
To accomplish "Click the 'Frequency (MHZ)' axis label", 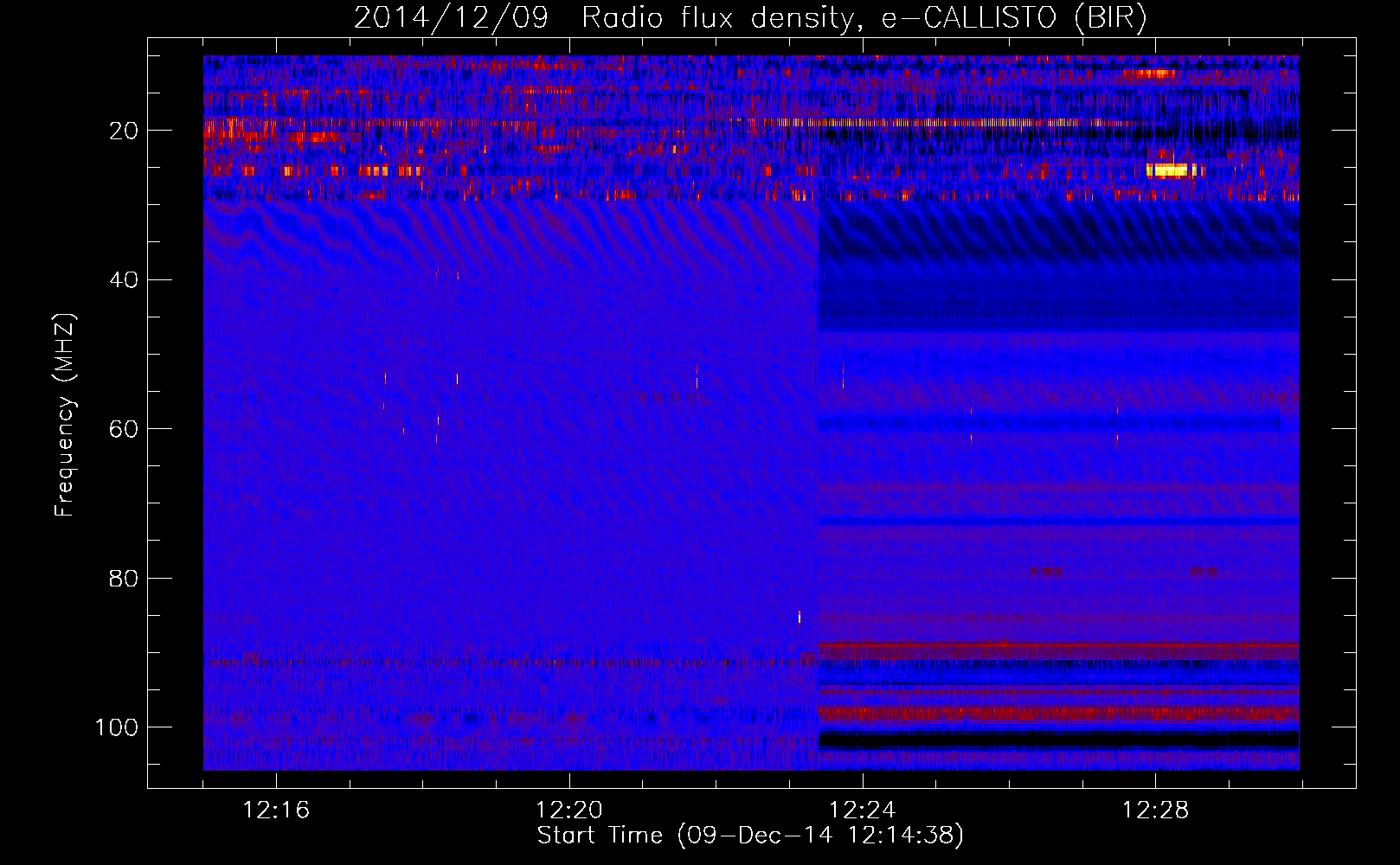I will [65, 415].
